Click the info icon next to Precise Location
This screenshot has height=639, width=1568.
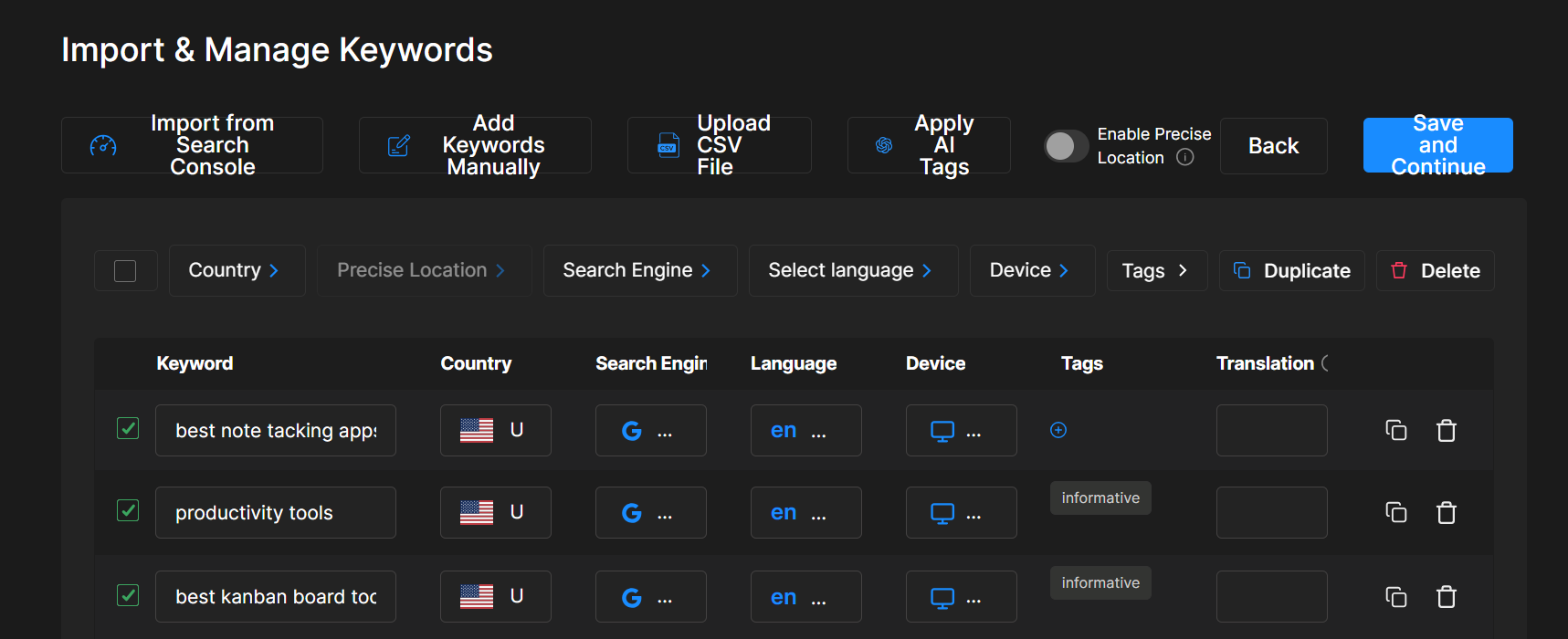[x=1185, y=157]
